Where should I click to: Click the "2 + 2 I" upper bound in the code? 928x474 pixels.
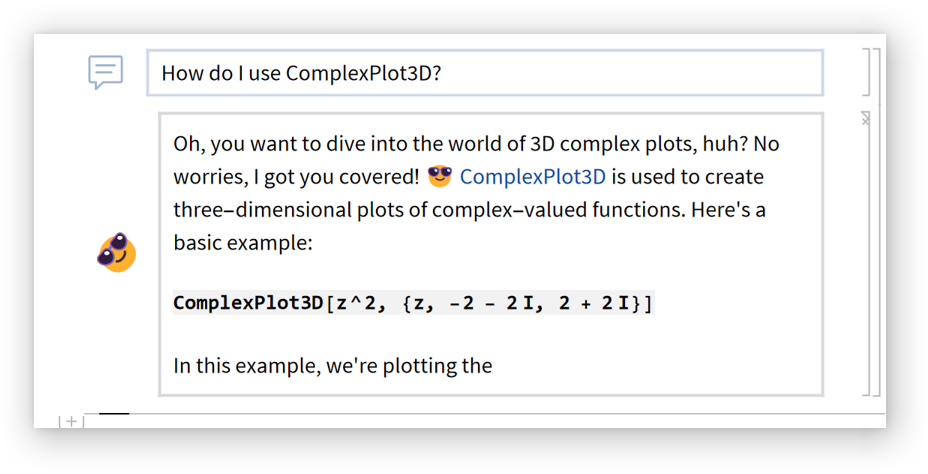click(594, 303)
